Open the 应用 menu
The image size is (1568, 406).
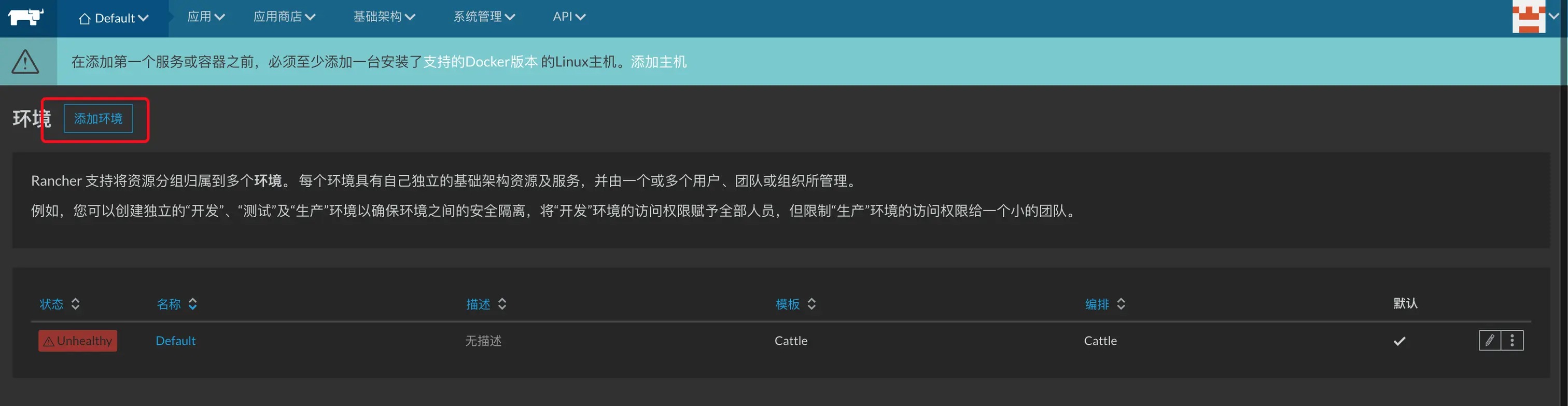point(206,17)
